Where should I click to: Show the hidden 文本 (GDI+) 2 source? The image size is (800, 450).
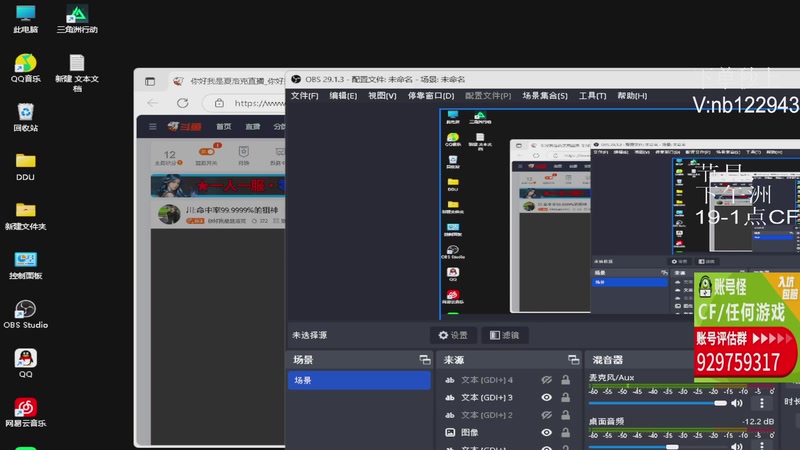pyautogui.click(x=546, y=415)
